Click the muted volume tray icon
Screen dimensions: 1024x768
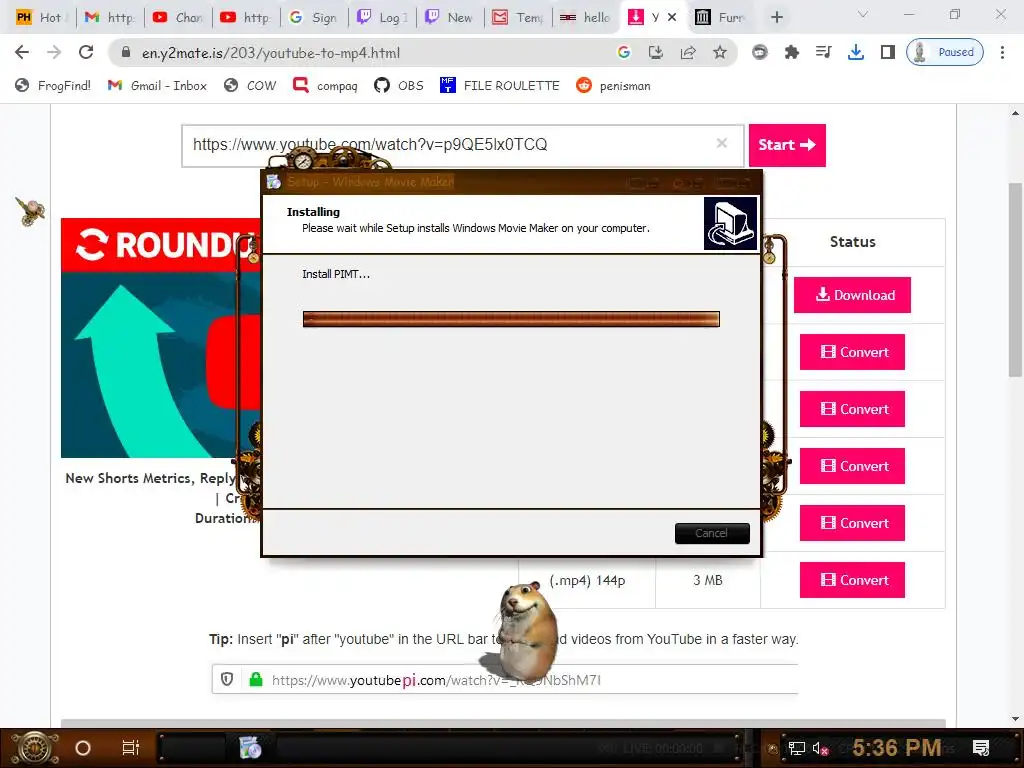(820, 748)
